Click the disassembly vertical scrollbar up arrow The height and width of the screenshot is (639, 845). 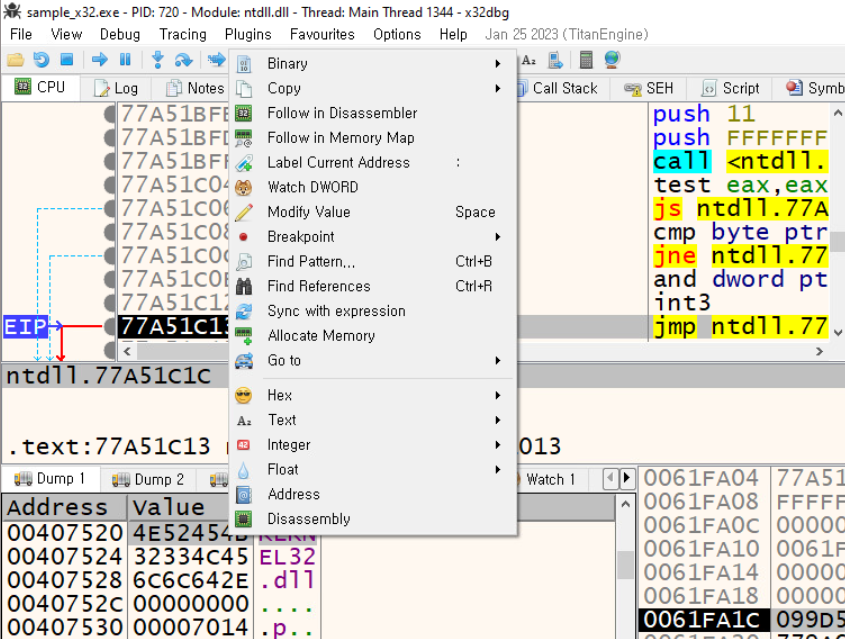tap(837, 113)
